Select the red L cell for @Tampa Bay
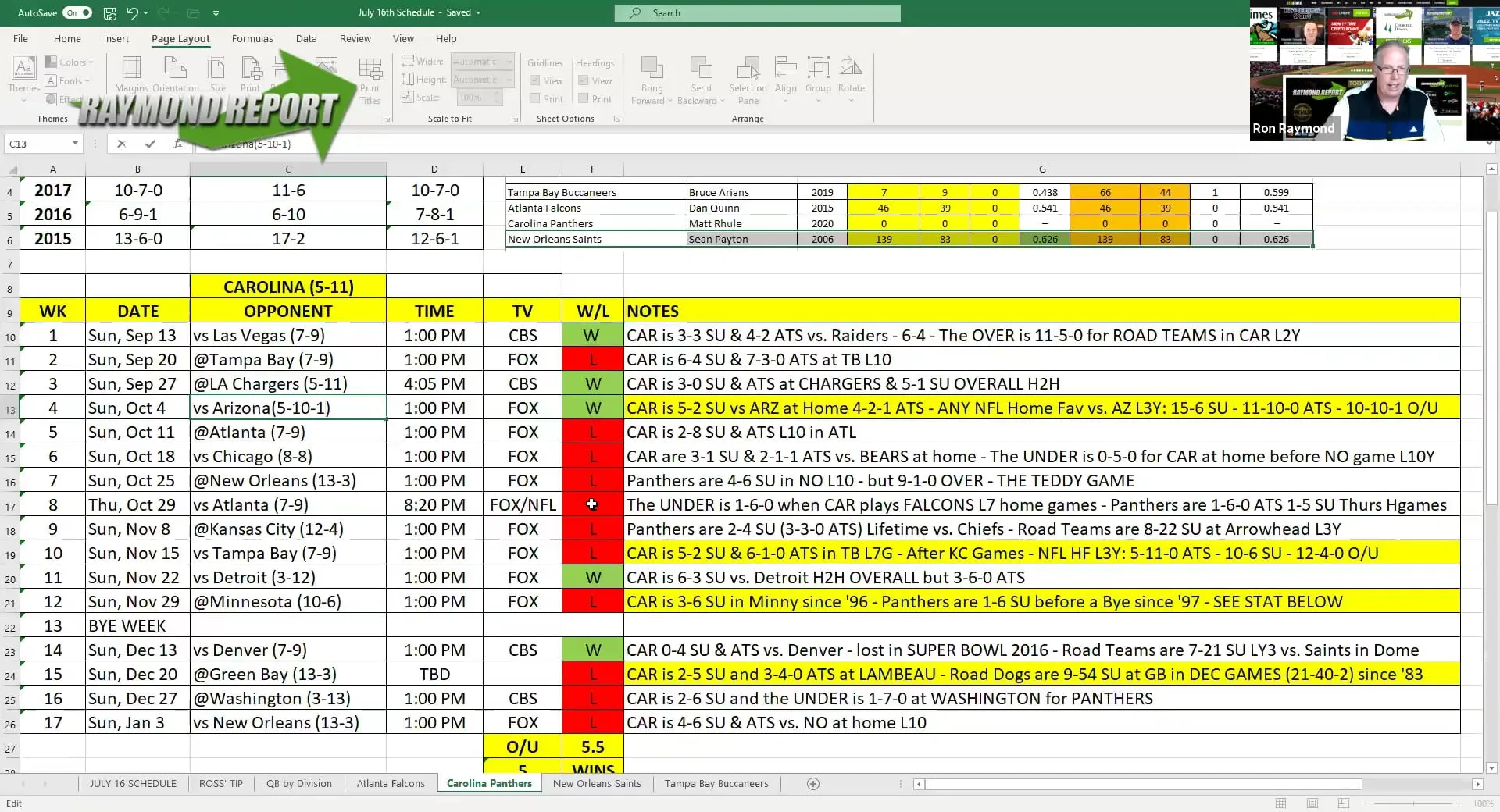Image resolution: width=1500 pixels, height=812 pixels. coord(592,360)
